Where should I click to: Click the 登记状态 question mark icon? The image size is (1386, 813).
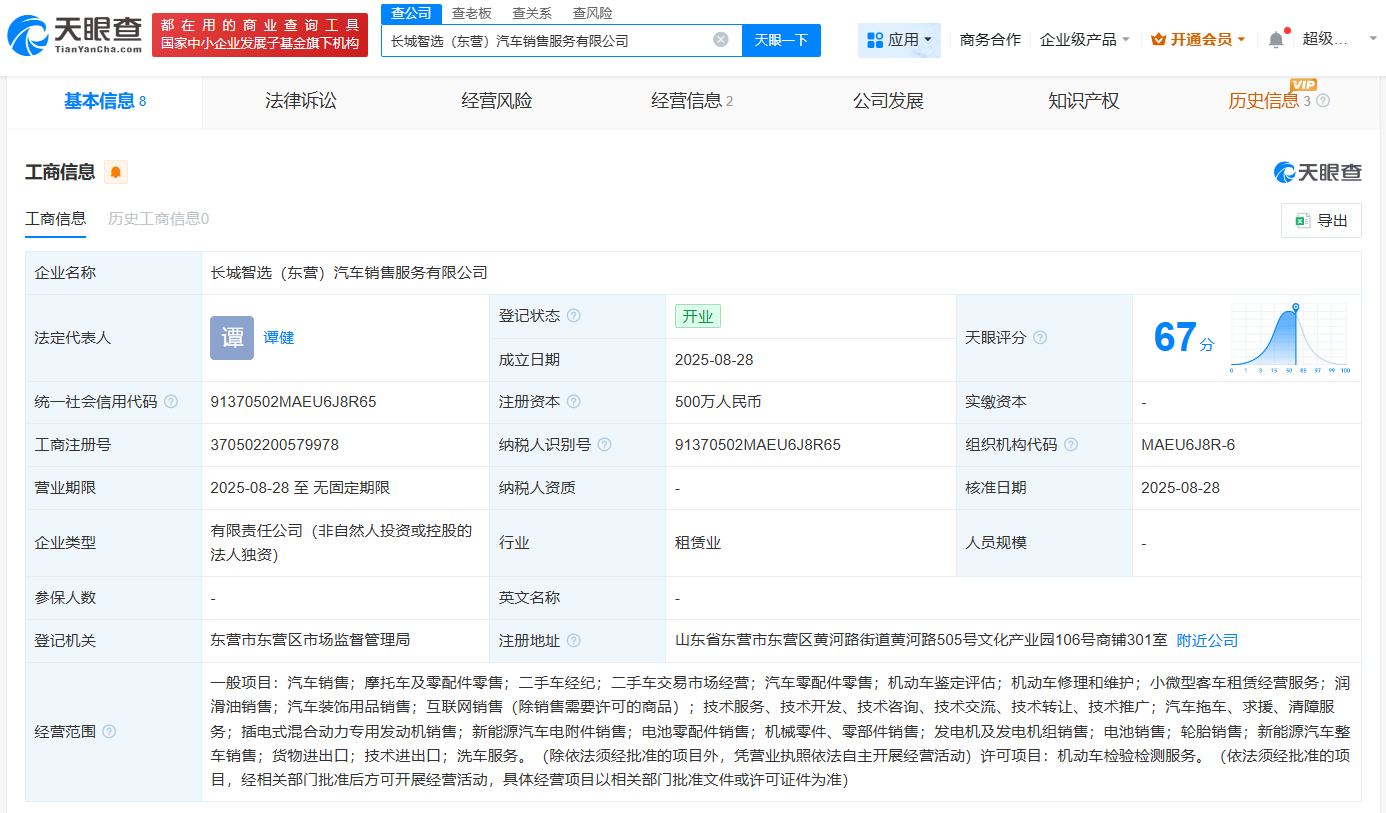572,316
